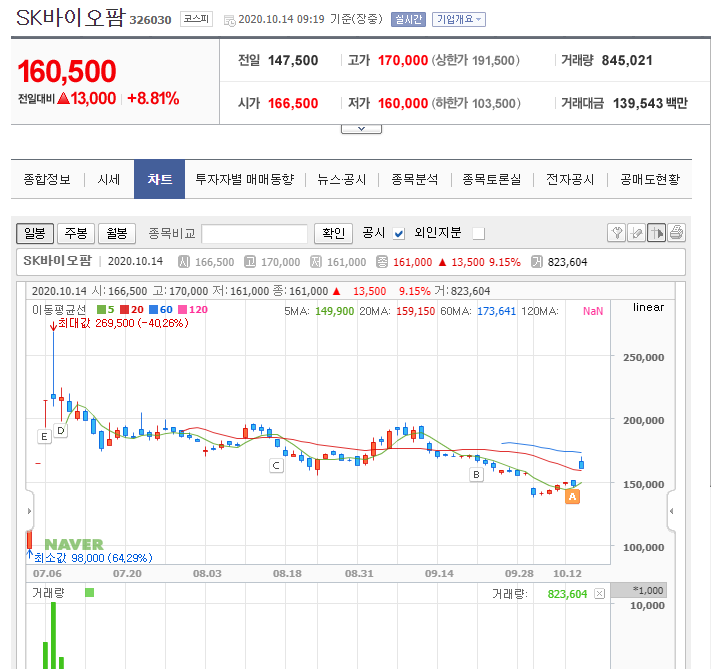Viewport: 711px width, 669px height.
Task: Open the chart settings wrench icon
Action: coord(616,233)
